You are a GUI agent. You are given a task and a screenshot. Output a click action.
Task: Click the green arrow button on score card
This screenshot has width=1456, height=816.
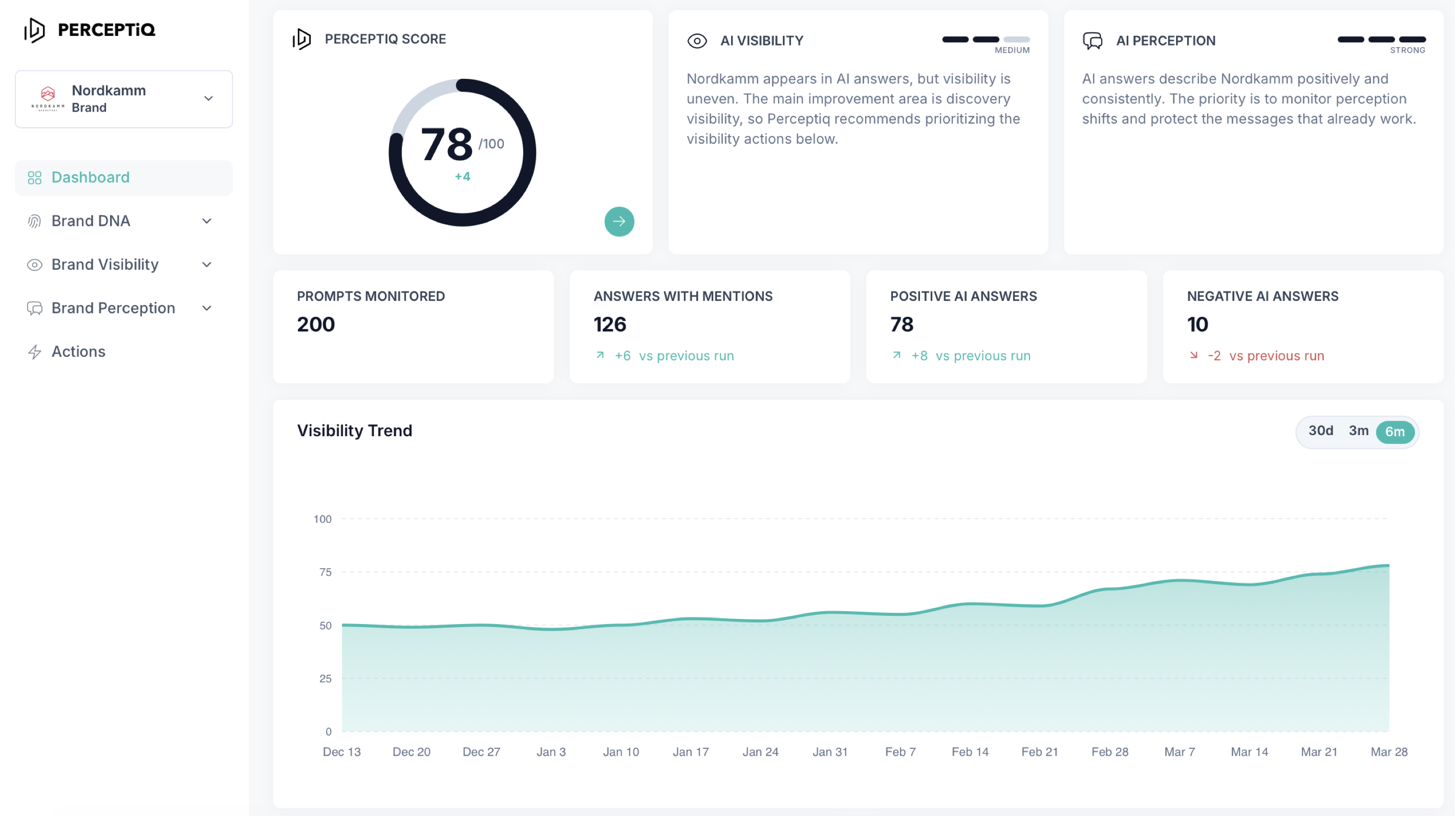point(619,222)
